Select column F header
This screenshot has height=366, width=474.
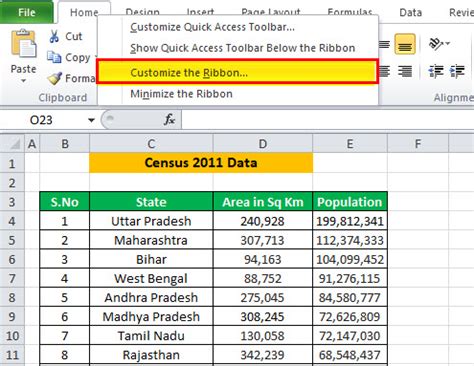point(418,144)
